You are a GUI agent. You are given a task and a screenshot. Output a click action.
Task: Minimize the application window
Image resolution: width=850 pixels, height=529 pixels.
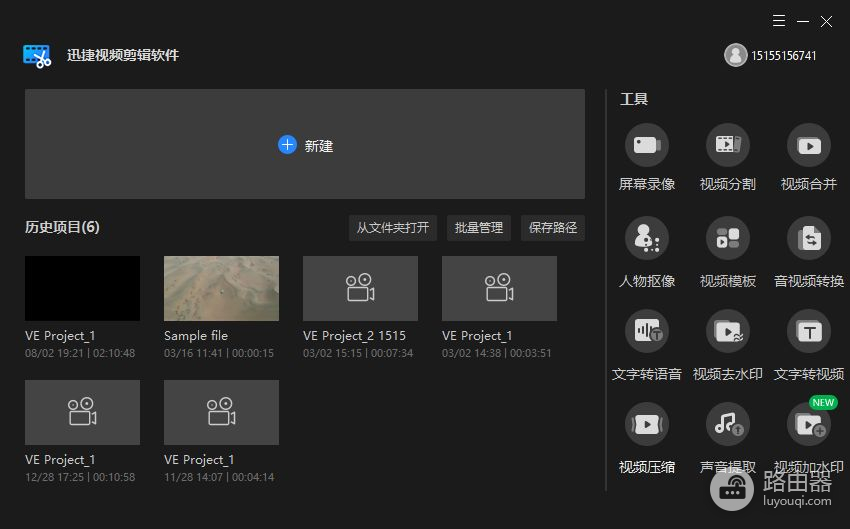click(x=803, y=21)
